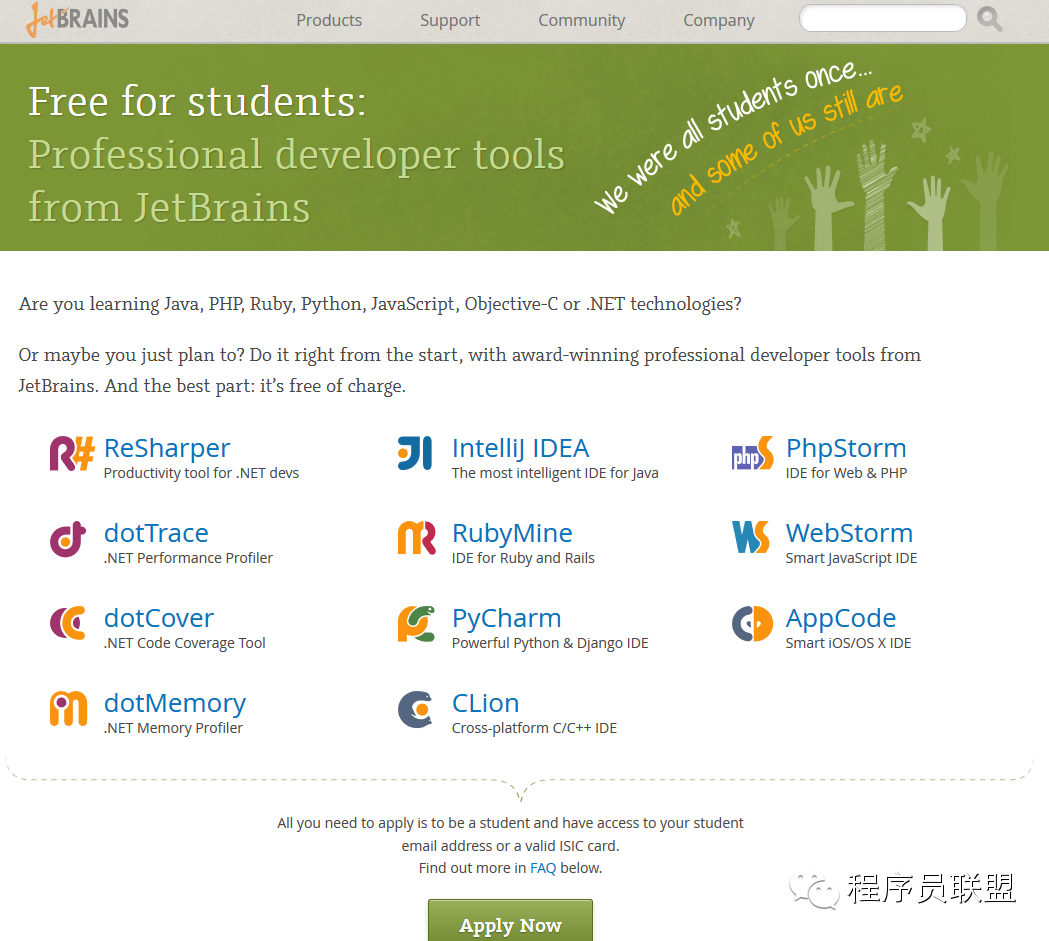Click '.NET Code Coverage Tool' description
Image resolution: width=1049 pixels, height=941 pixels.
pyautogui.click(x=185, y=643)
